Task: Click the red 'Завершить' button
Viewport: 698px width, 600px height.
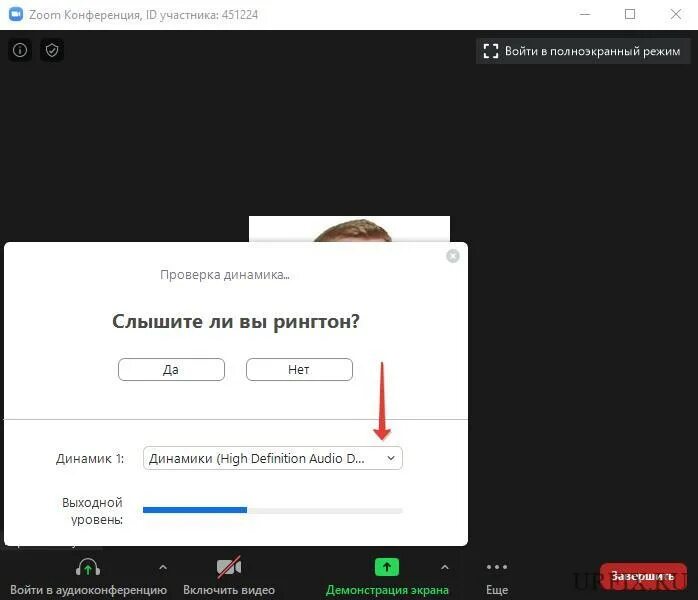Action: pyautogui.click(x=643, y=576)
